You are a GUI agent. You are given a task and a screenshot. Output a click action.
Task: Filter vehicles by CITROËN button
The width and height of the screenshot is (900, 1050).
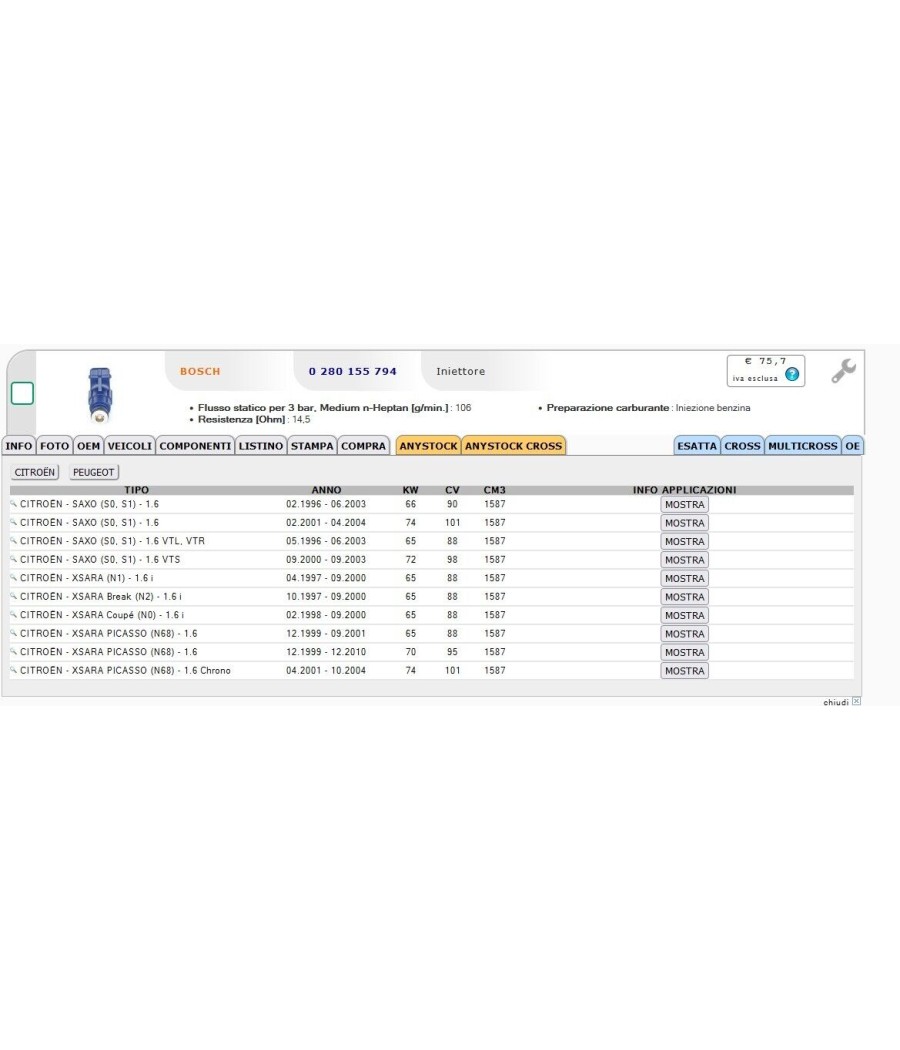click(35, 472)
